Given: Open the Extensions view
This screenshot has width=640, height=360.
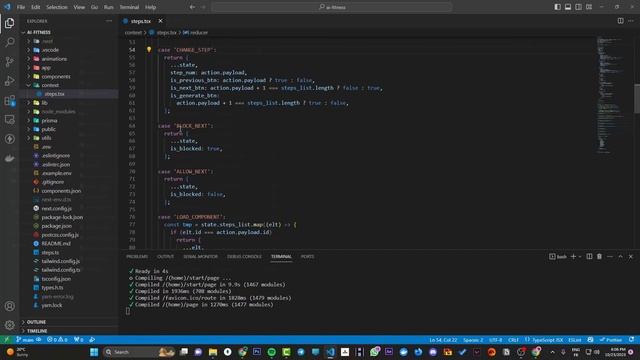Looking at the screenshot, I should 9,100.
